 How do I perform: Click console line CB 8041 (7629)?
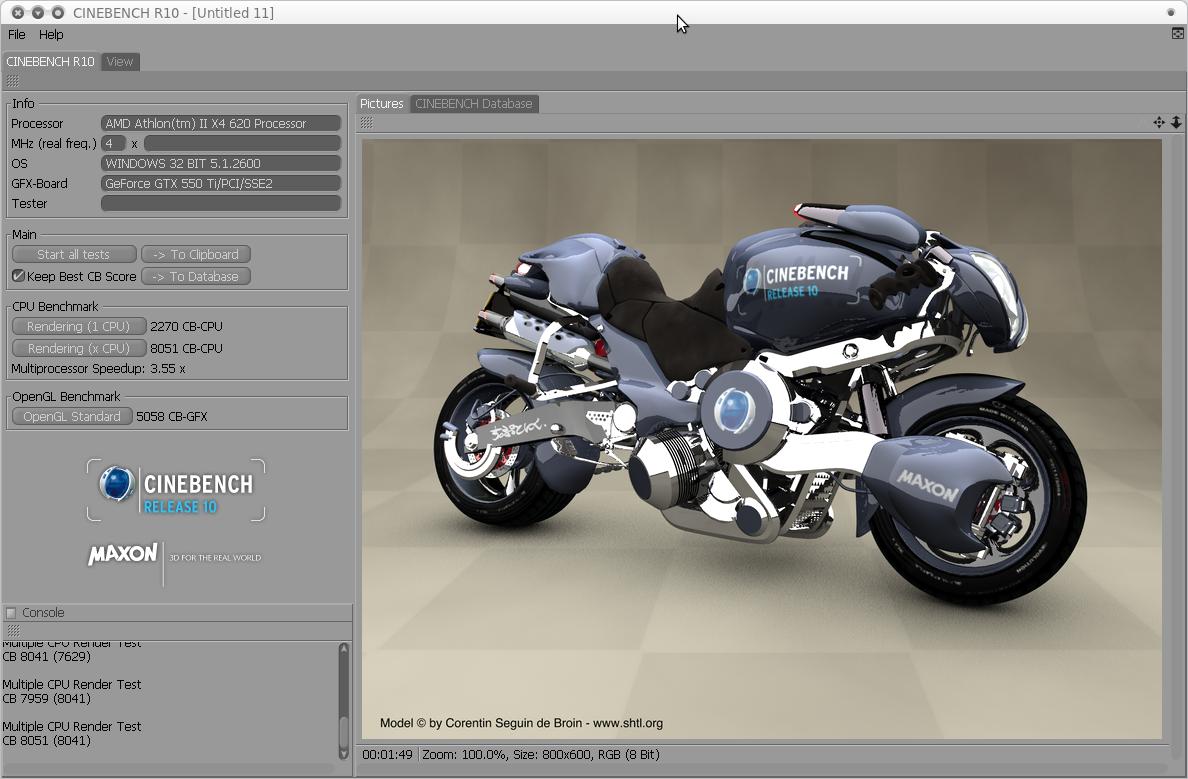click(x=47, y=656)
